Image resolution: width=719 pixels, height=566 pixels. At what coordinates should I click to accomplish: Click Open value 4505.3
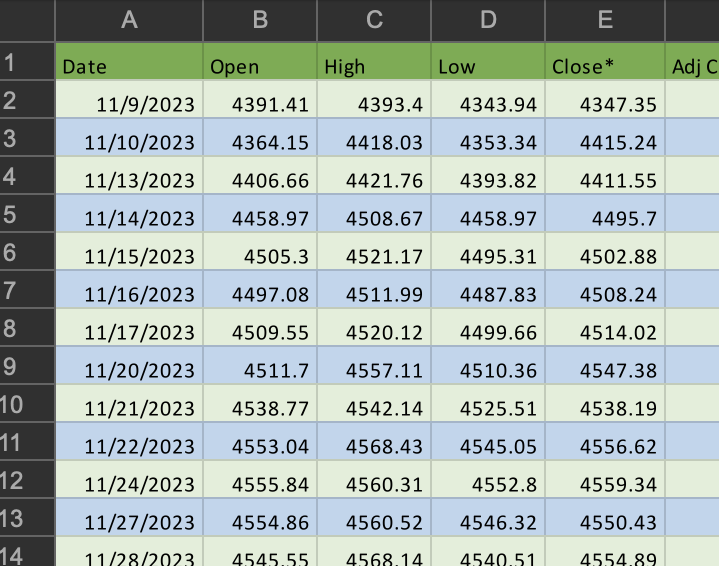pyautogui.click(x=260, y=251)
